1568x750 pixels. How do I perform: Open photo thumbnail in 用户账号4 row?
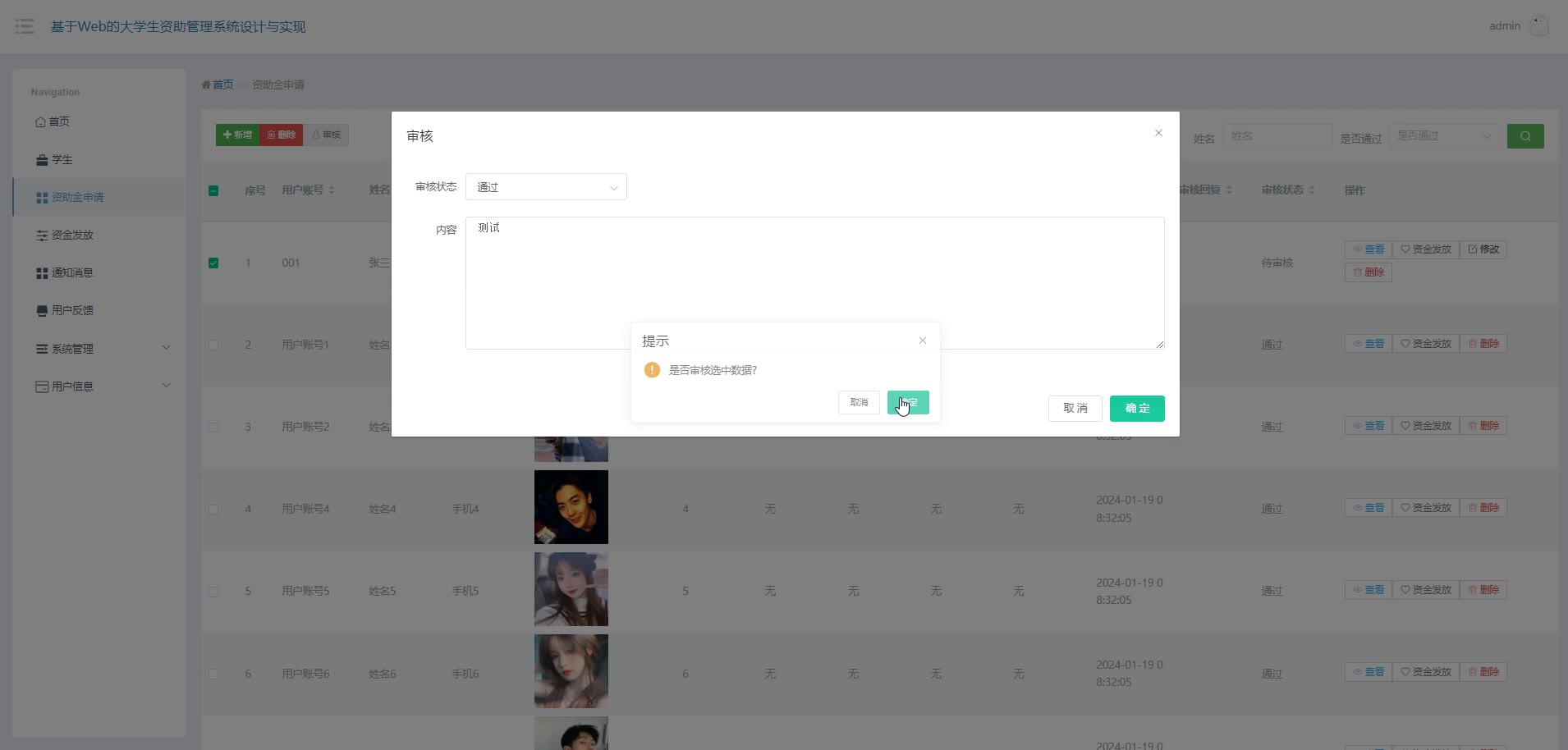coord(571,507)
